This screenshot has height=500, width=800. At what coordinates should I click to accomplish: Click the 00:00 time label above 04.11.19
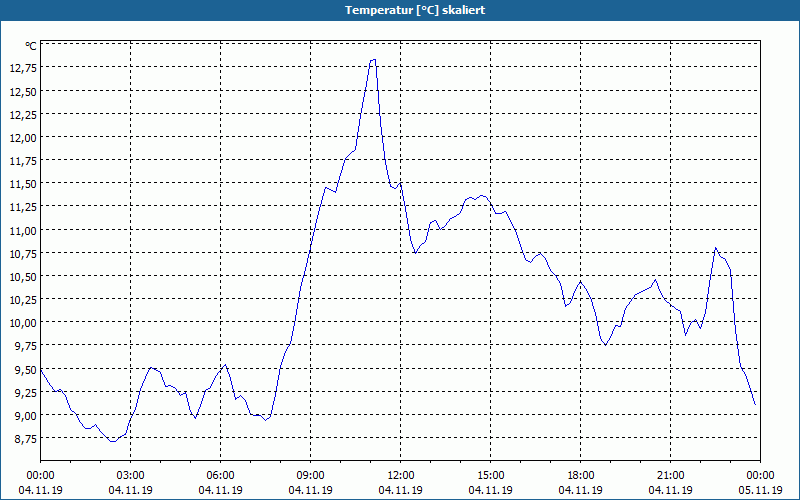(40, 476)
